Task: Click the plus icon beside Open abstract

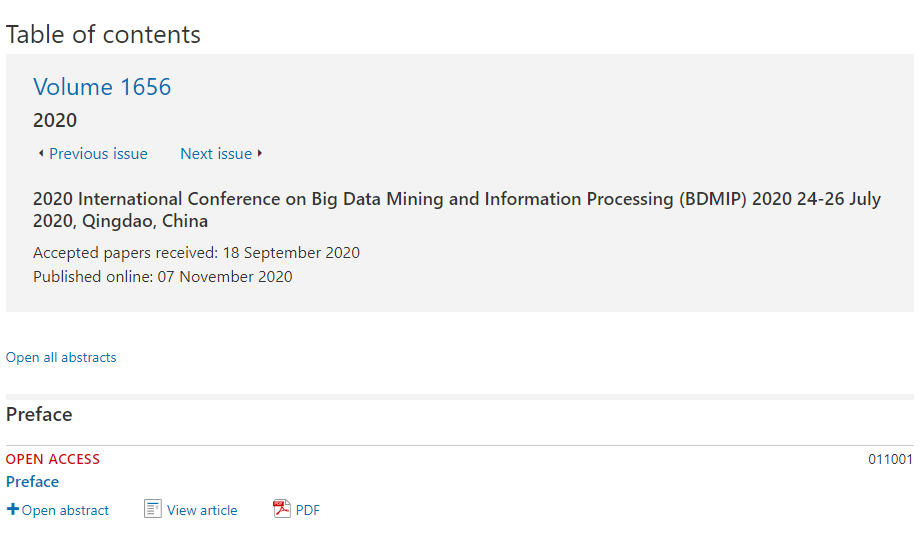Action: (12, 509)
